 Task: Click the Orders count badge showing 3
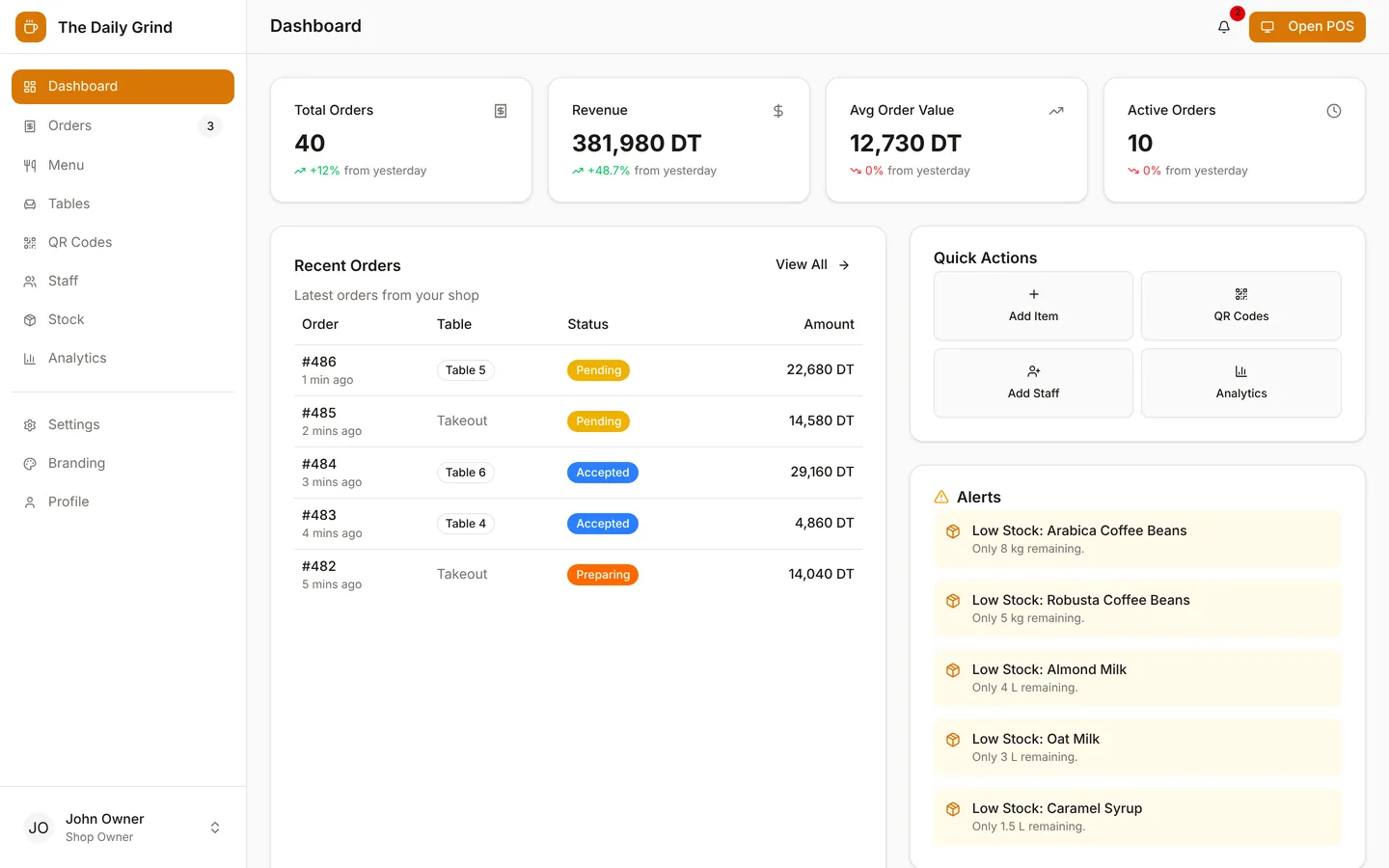pyautogui.click(x=210, y=126)
